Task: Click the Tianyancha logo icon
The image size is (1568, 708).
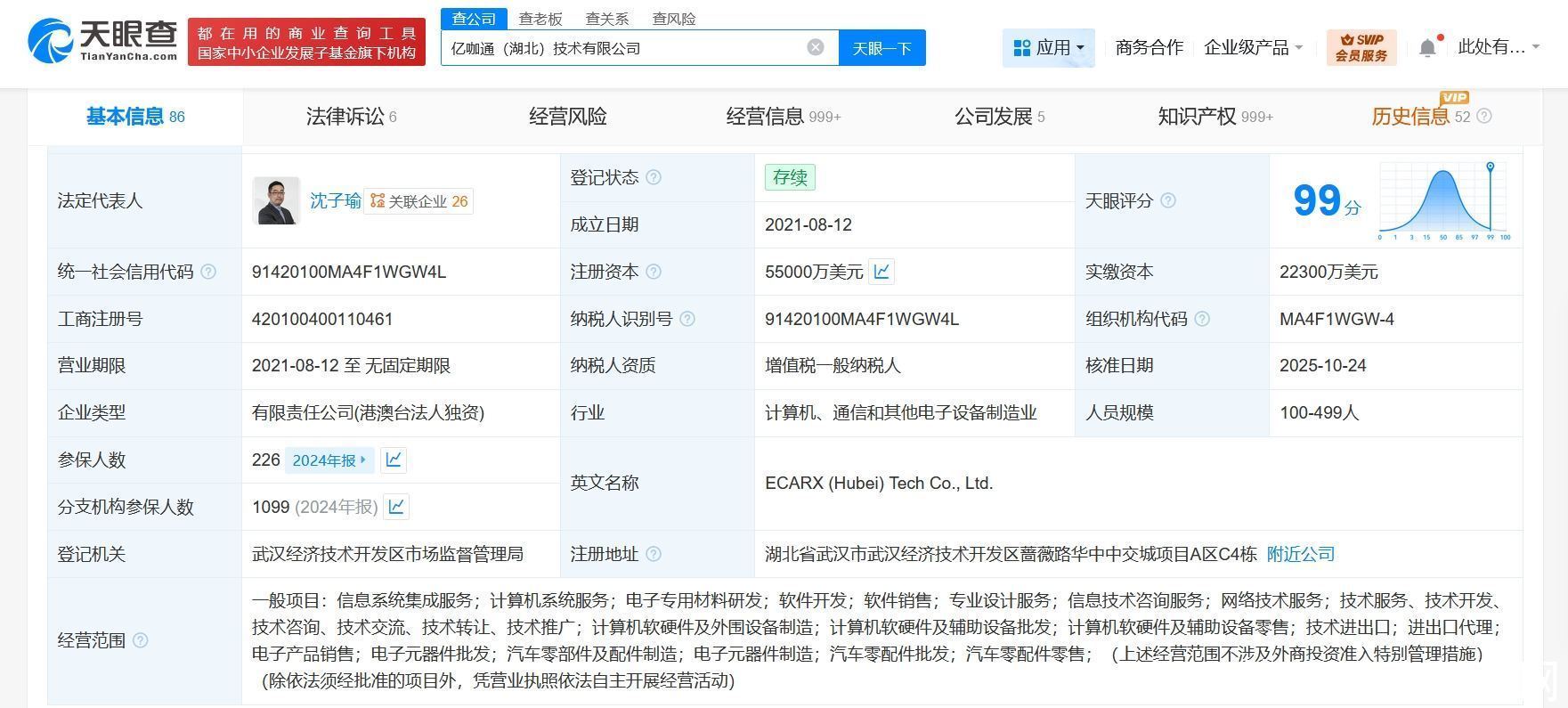Action: coord(50,41)
